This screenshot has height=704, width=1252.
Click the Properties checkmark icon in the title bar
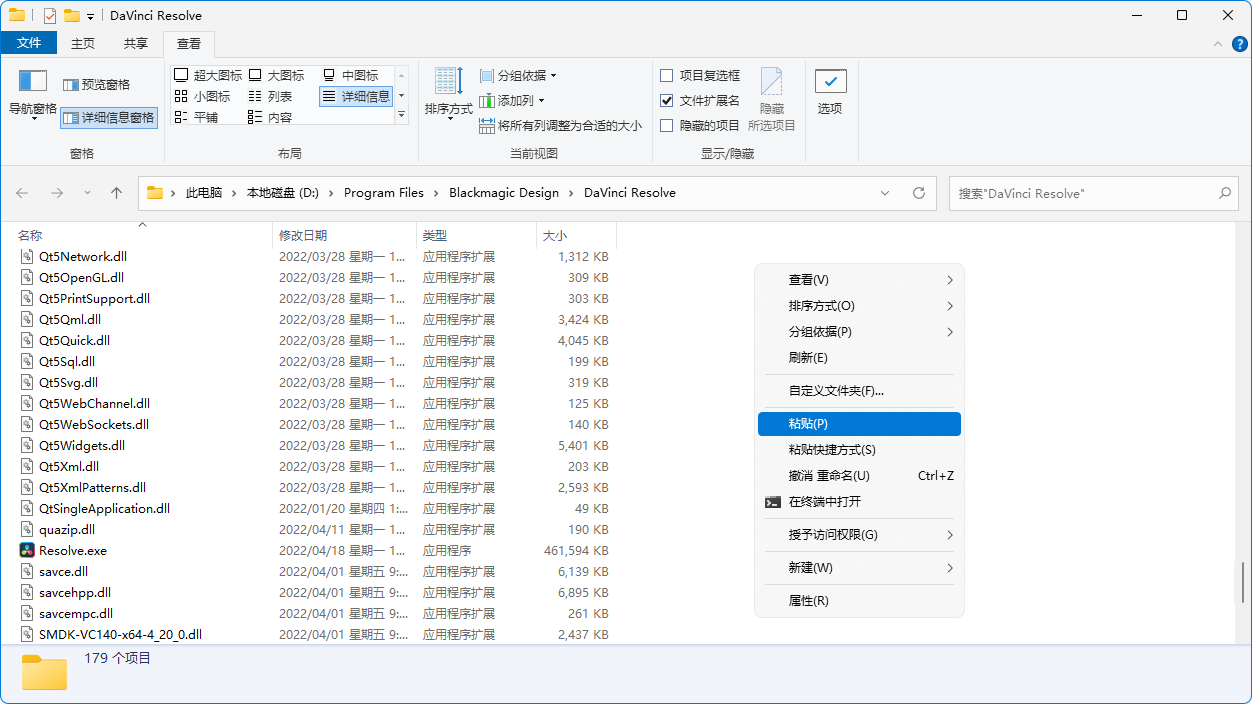coord(50,15)
